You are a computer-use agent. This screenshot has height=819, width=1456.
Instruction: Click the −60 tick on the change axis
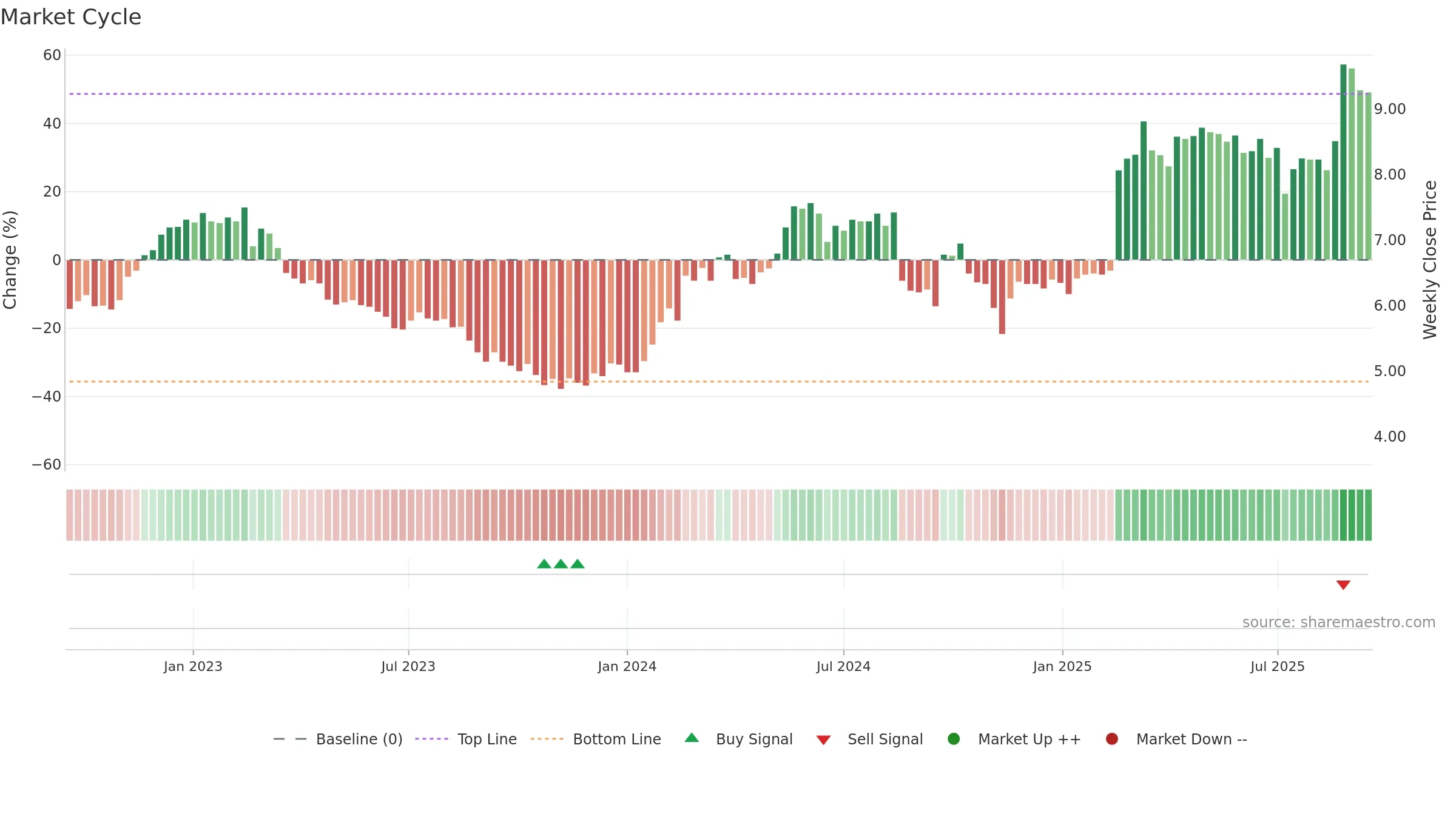click(47, 465)
